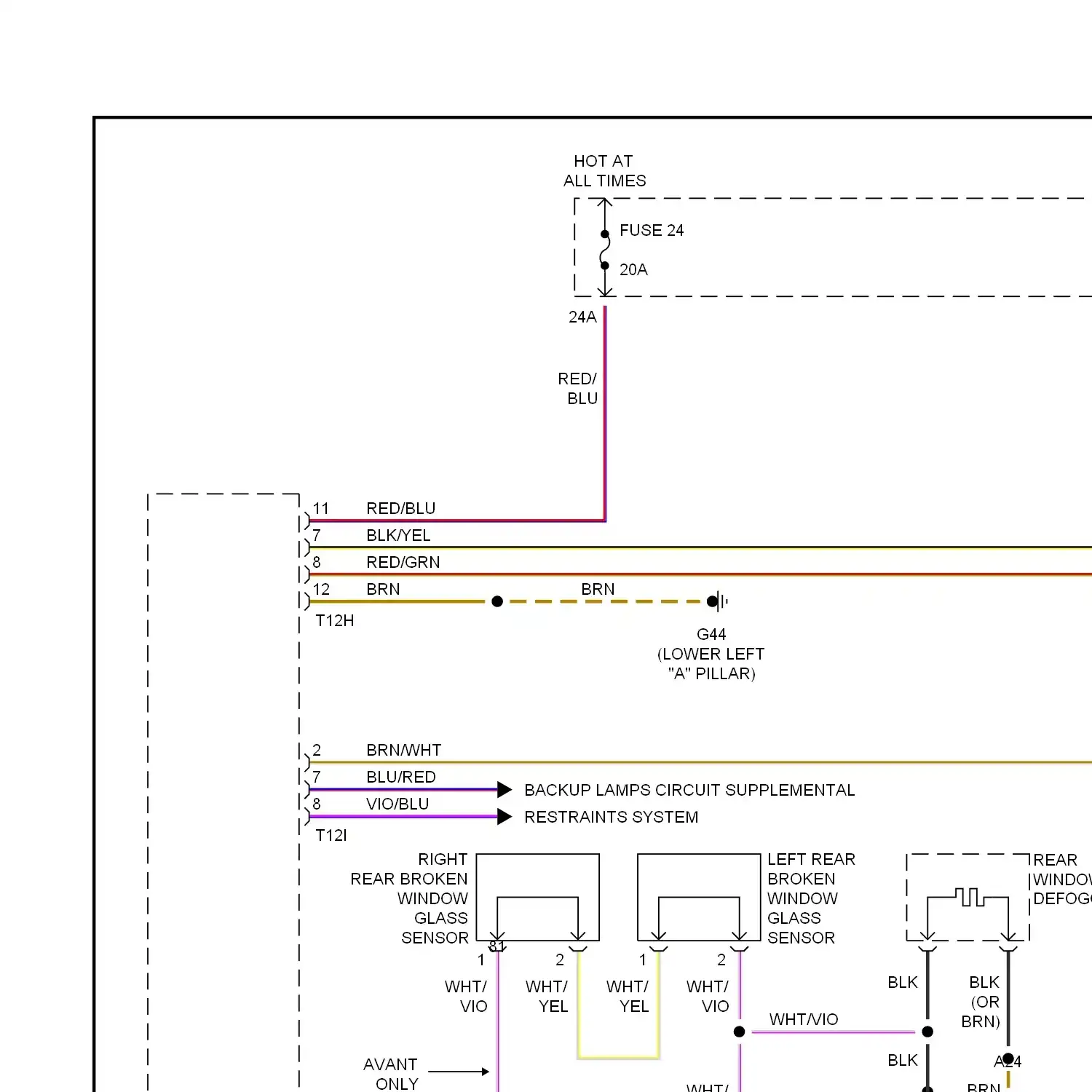Select the '24A' connector label
The image size is (1092, 1092).
(x=582, y=317)
